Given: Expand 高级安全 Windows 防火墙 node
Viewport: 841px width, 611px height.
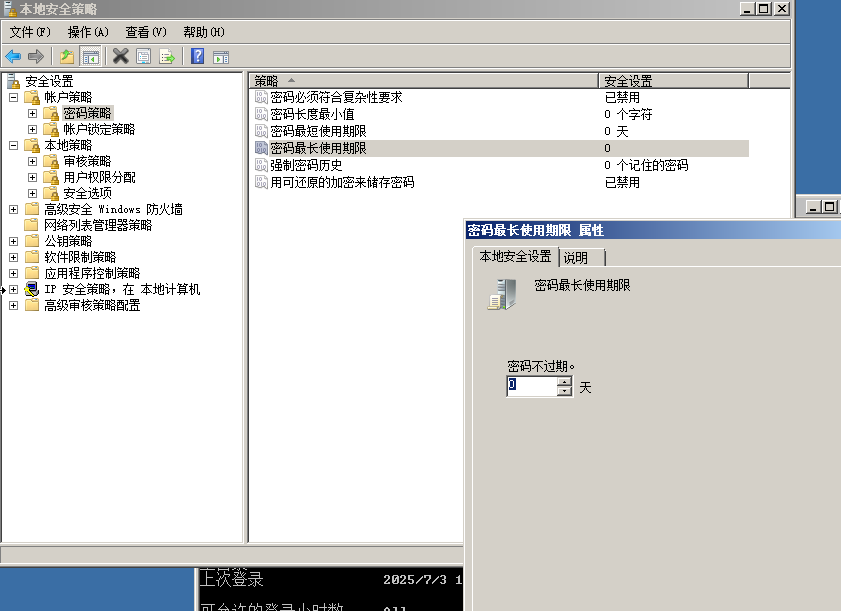Looking at the screenshot, I should [14, 209].
